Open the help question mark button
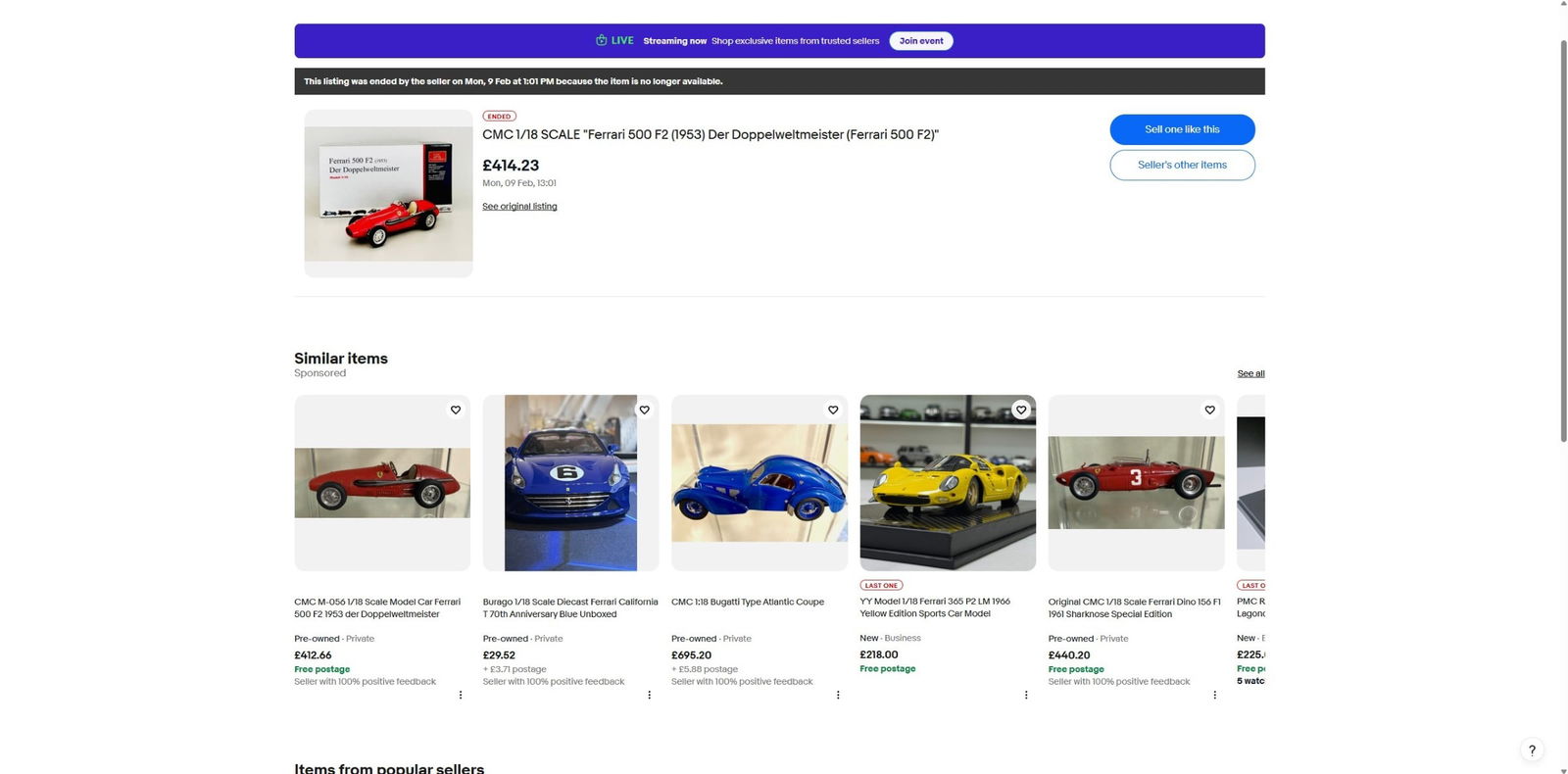1568x774 pixels. pyautogui.click(x=1532, y=750)
